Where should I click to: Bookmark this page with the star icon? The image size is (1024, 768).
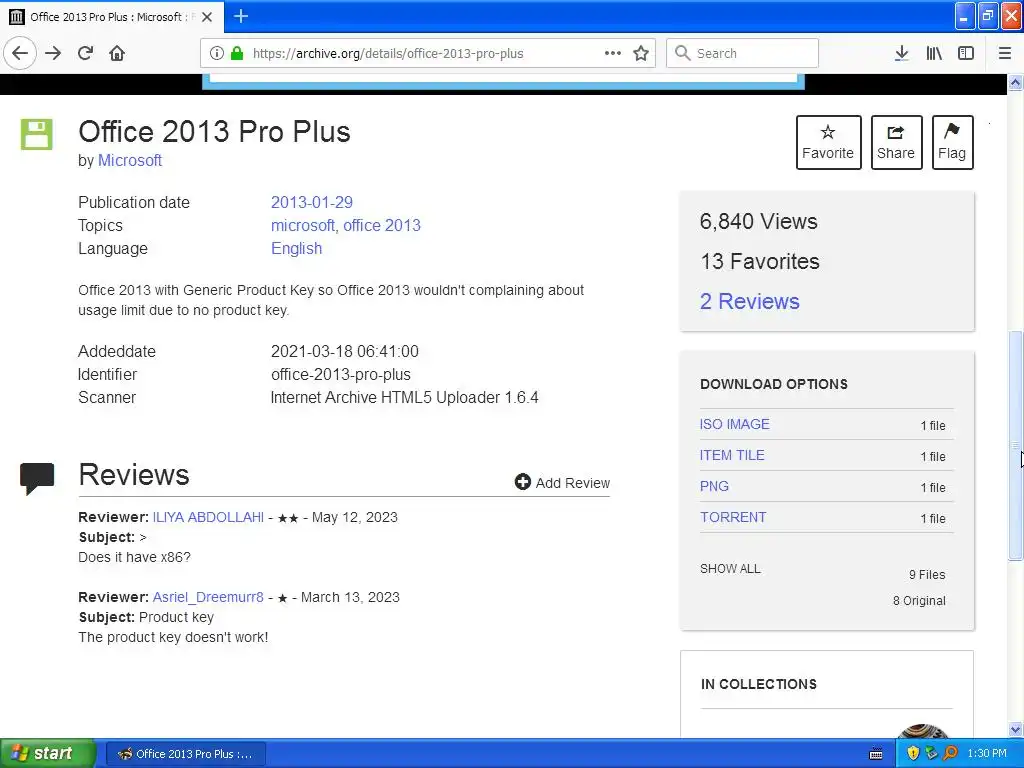point(641,53)
